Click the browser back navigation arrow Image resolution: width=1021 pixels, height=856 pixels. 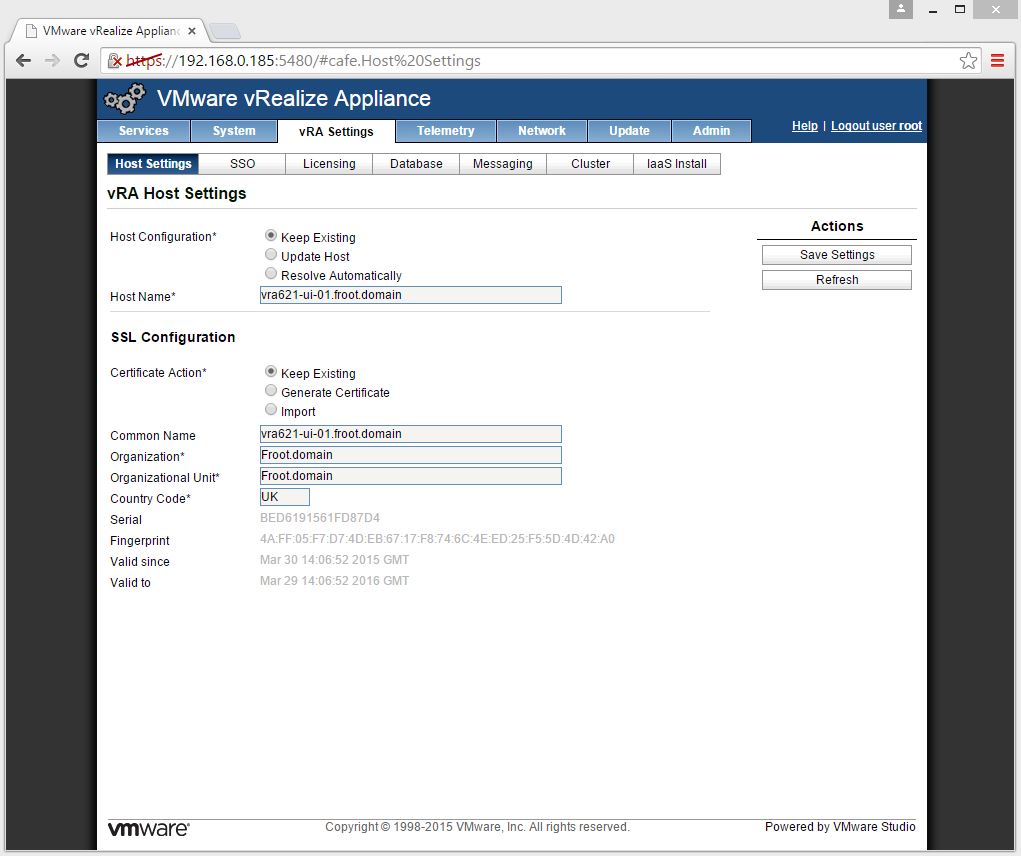coord(22,60)
